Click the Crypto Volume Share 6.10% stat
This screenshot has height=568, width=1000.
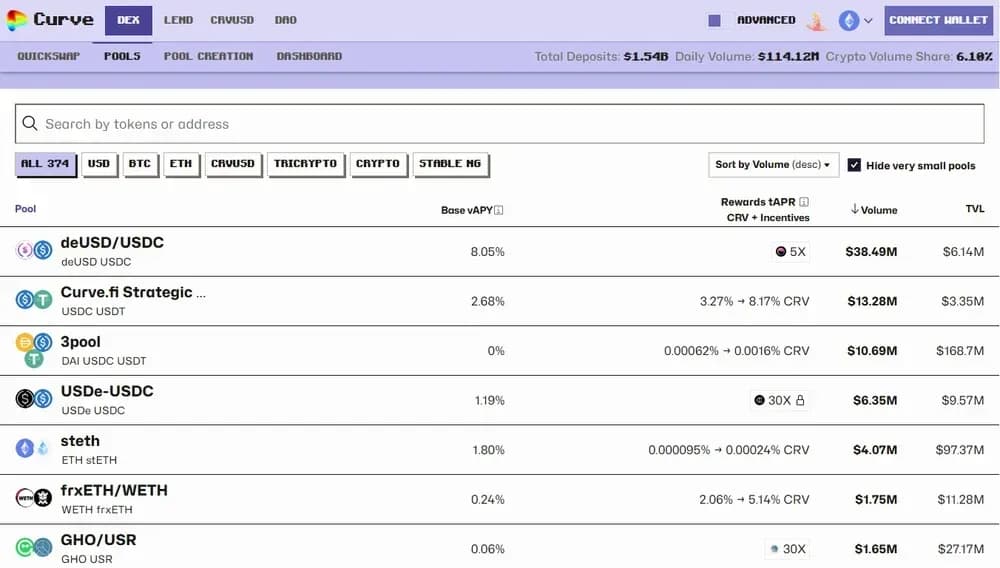click(909, 56)
